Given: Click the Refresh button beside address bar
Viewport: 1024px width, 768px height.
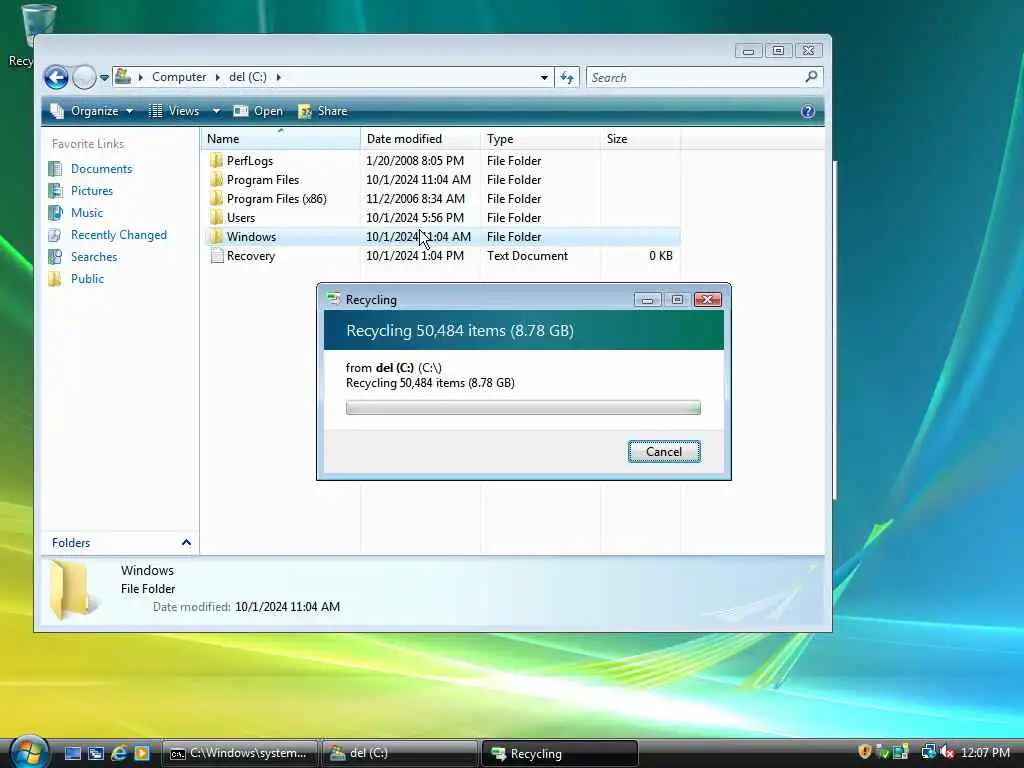Looking at the screenshot, I should tap(567, 78).
